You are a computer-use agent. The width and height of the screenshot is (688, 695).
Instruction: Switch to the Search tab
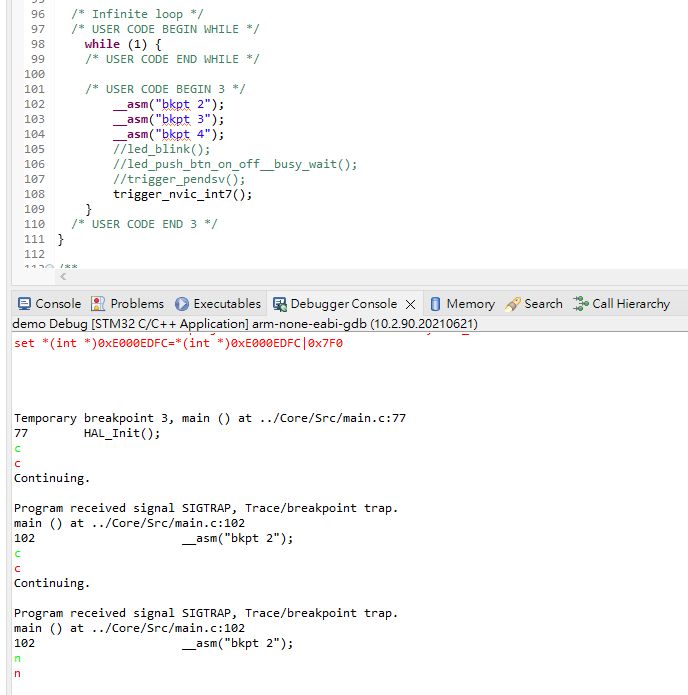(534, 304)
